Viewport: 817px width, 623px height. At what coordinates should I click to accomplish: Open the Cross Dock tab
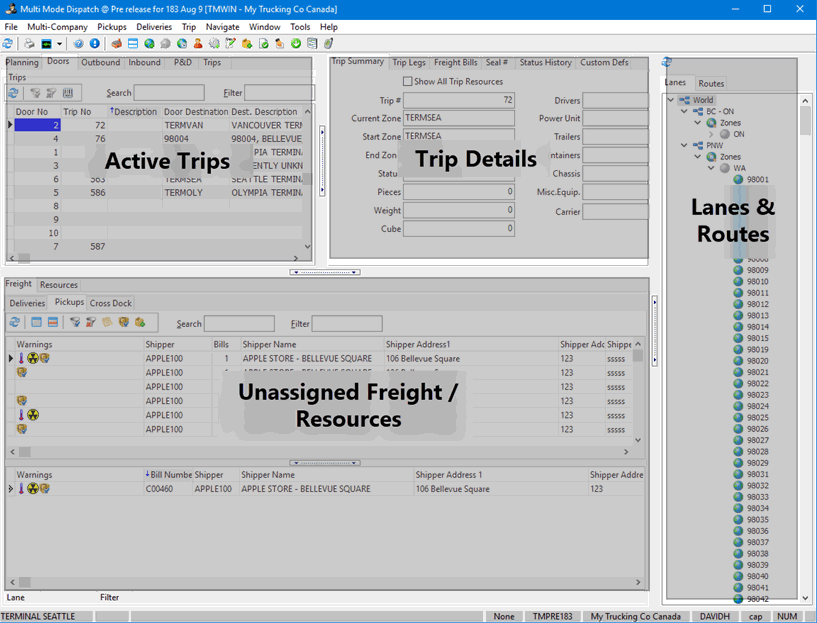point(110,303)
